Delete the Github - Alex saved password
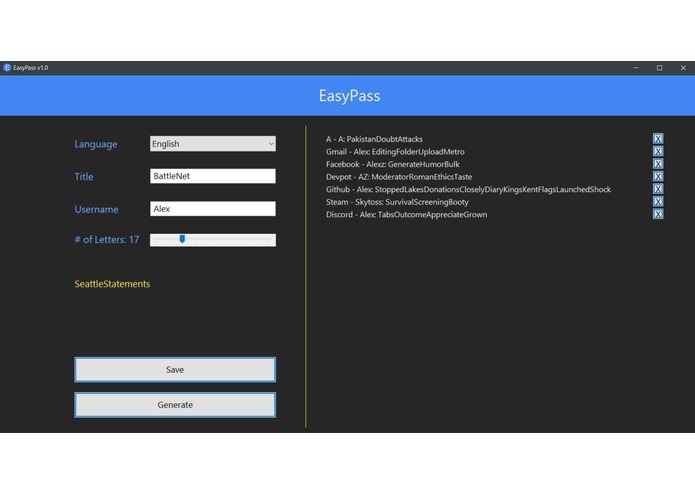The width and height of the screenshot is (695, 494). point(658,189)
